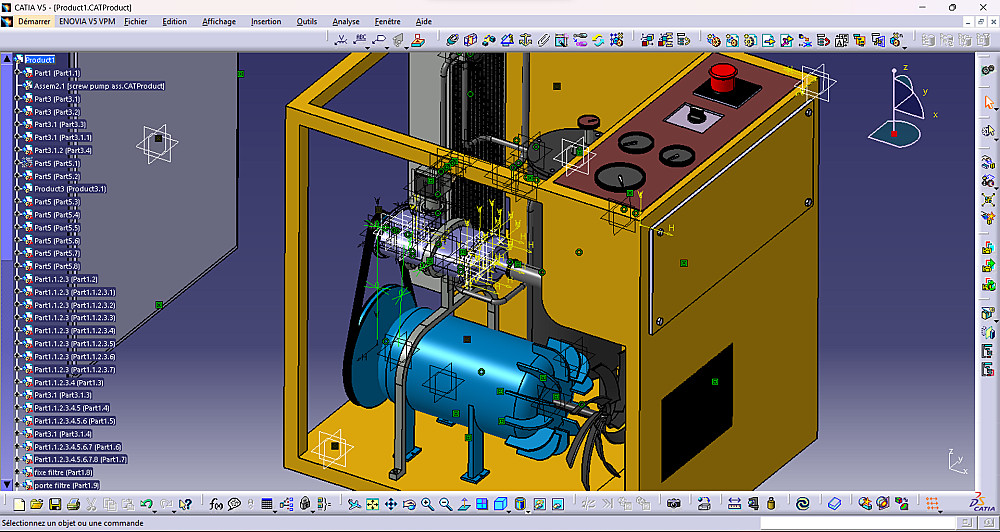The image size is (1000, 532).
Task: Select fixe filtre (Part1.8) in the tree
Action: (63, 472)
